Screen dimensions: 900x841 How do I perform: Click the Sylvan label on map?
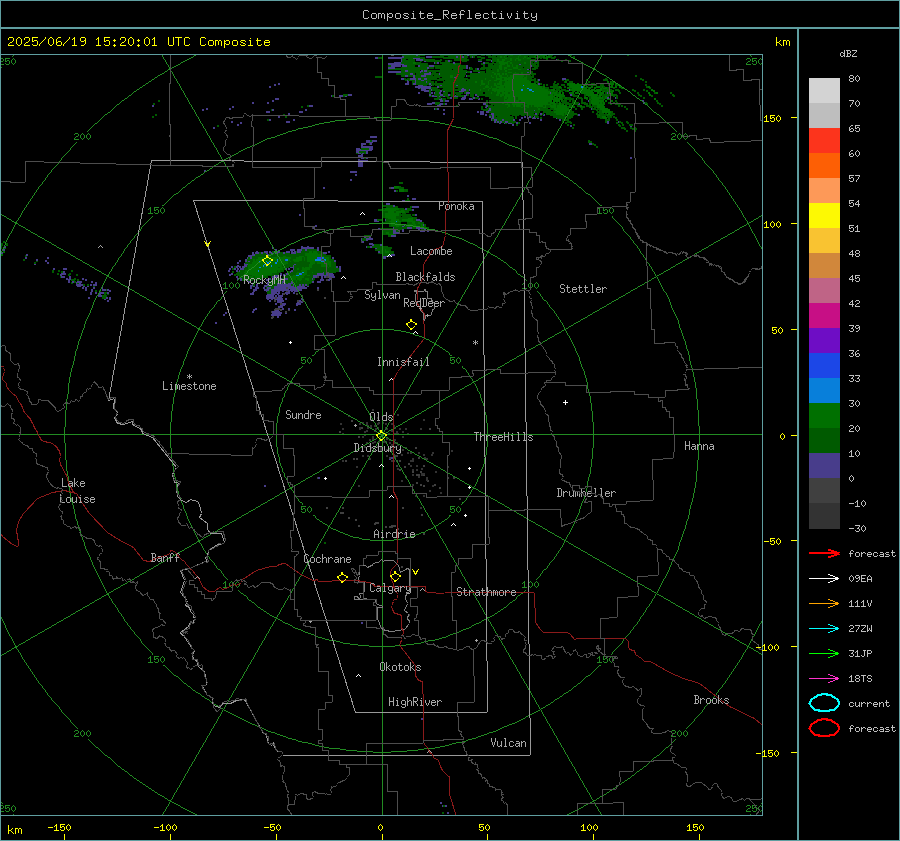point(382,295)
